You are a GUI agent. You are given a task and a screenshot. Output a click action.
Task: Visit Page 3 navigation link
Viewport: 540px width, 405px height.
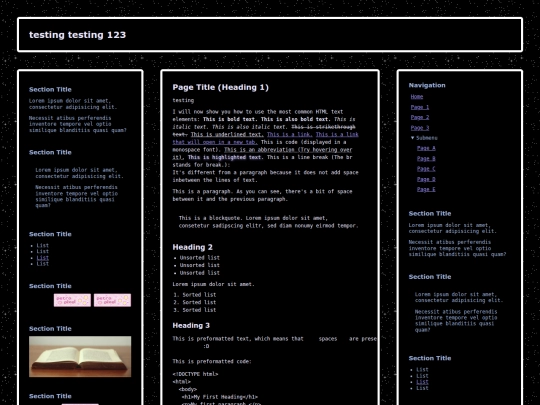(x=420, y=128)
